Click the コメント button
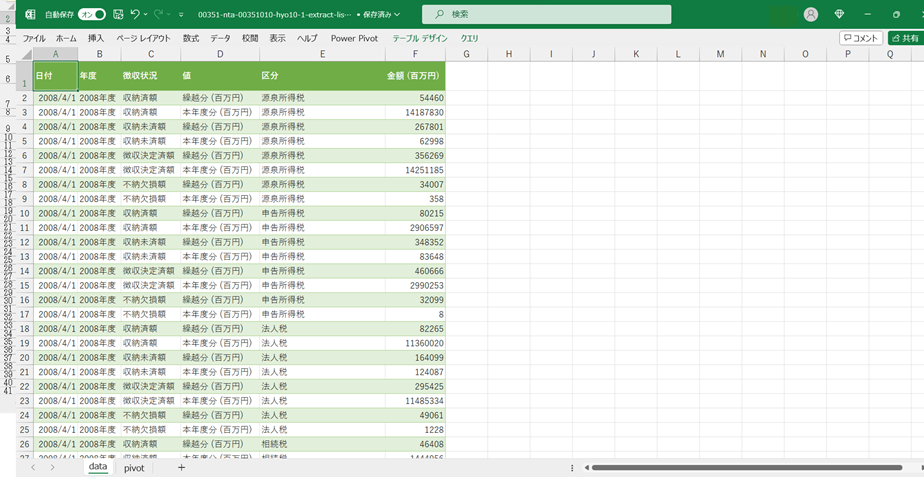 coord(860,38)
